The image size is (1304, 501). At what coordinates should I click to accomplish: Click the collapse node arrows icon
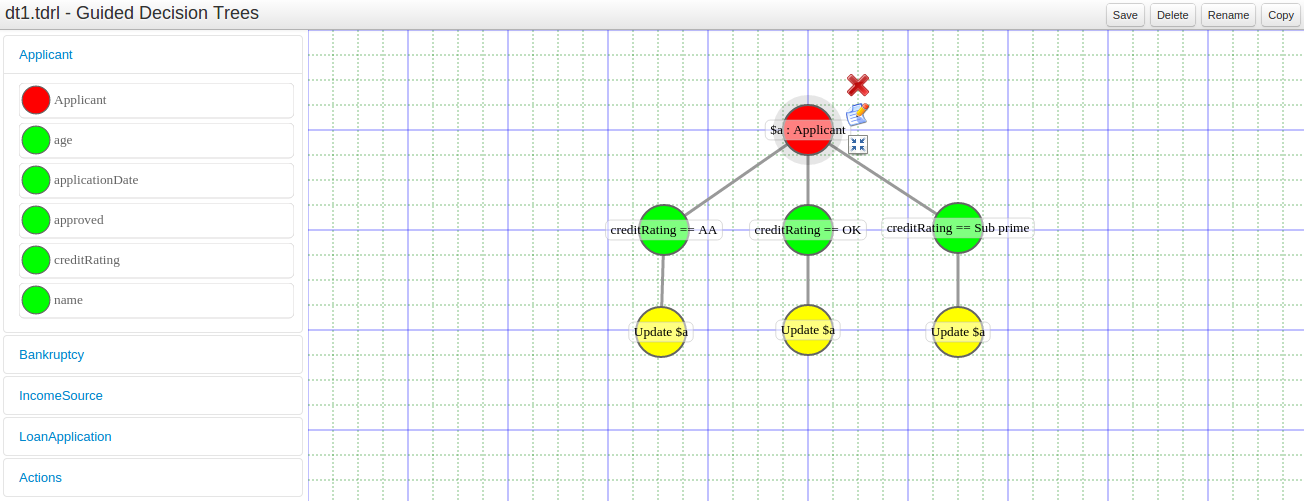(x=858, y=145)
